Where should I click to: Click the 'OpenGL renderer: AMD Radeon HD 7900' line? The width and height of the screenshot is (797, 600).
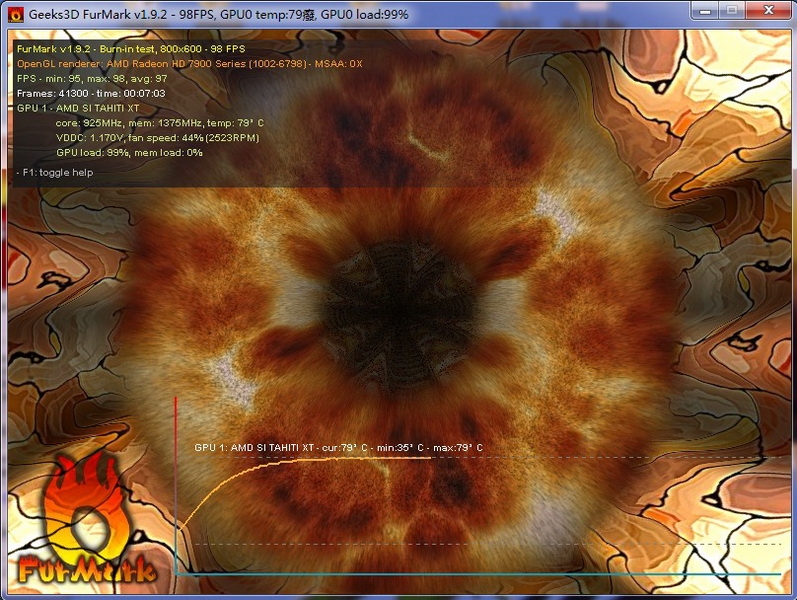190,64
